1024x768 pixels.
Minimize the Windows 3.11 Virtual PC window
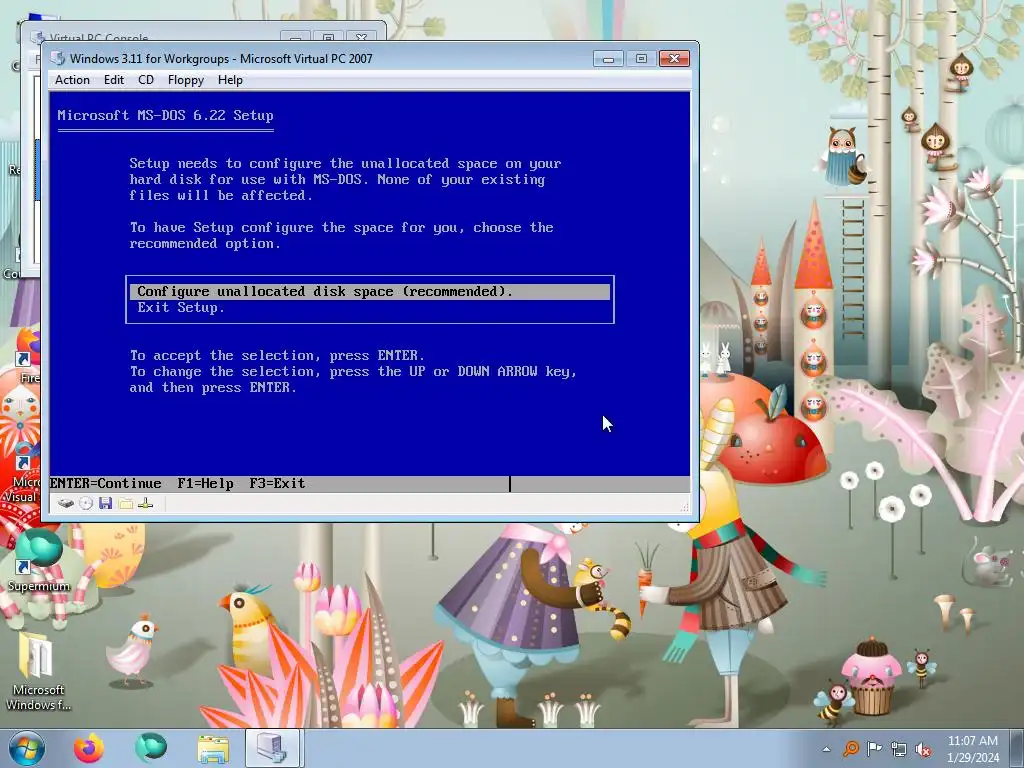click(x=608, y=59)
